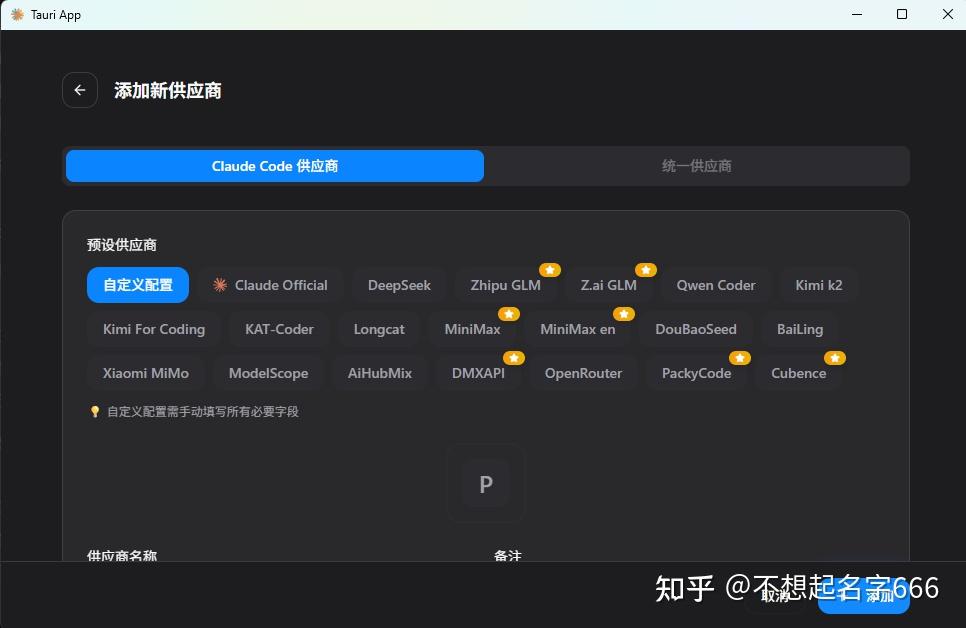Click the star badge on MiniMax
The image size is (966, 628).
coord(509,313)
